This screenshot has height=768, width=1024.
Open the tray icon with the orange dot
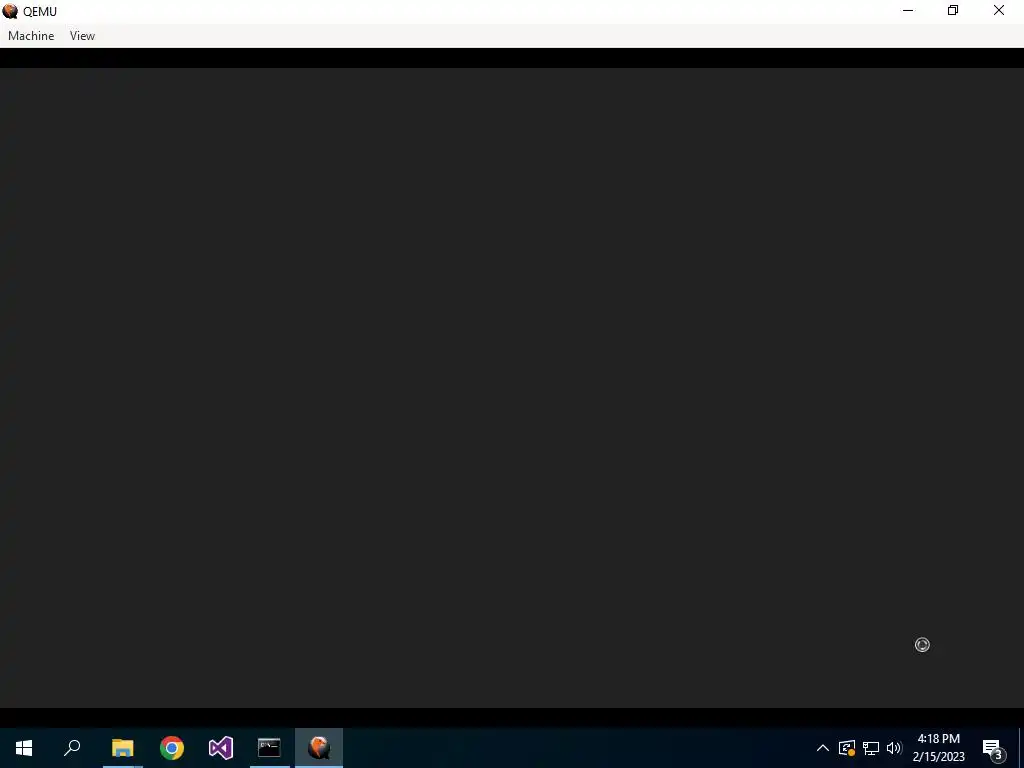tap(847, 748)
